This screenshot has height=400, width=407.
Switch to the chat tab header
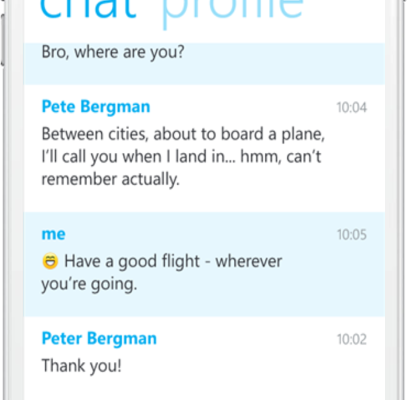88,8
